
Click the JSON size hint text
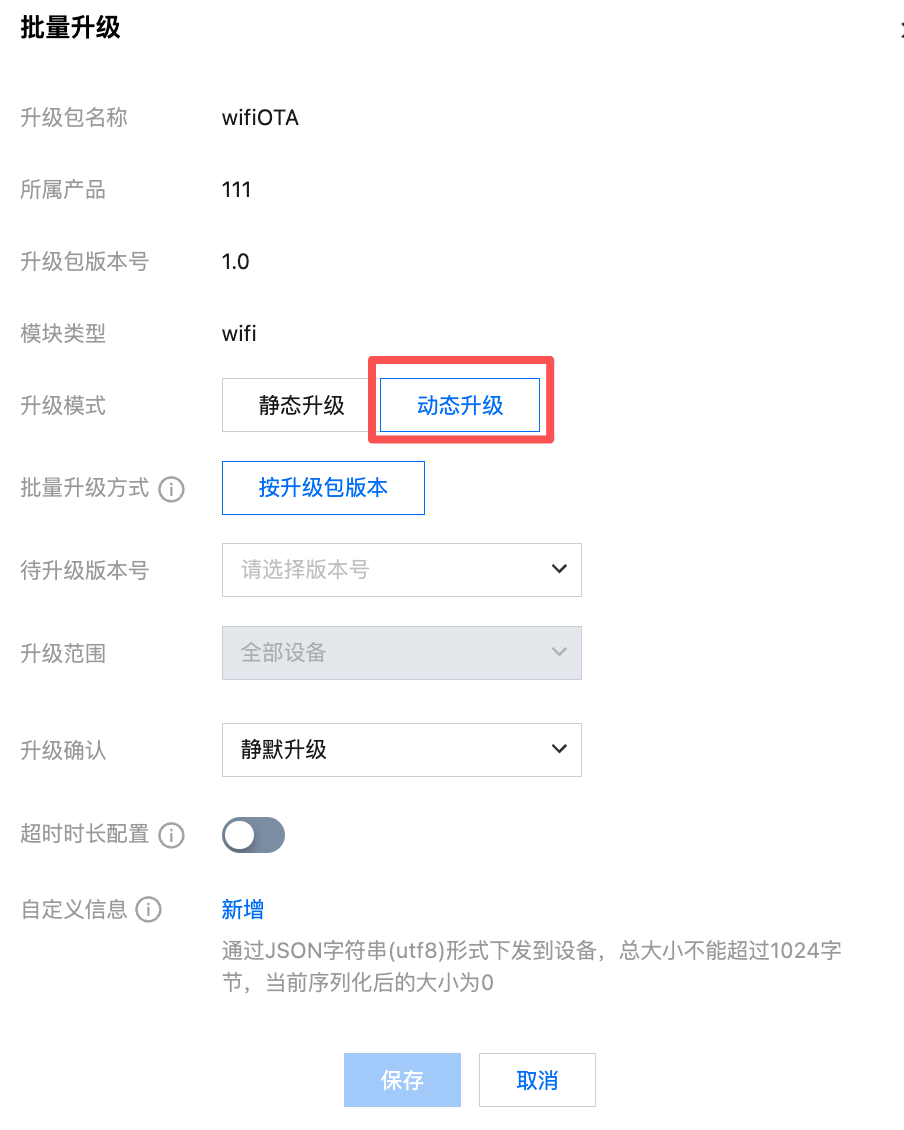pyautogui.click(x=530, y=966)
